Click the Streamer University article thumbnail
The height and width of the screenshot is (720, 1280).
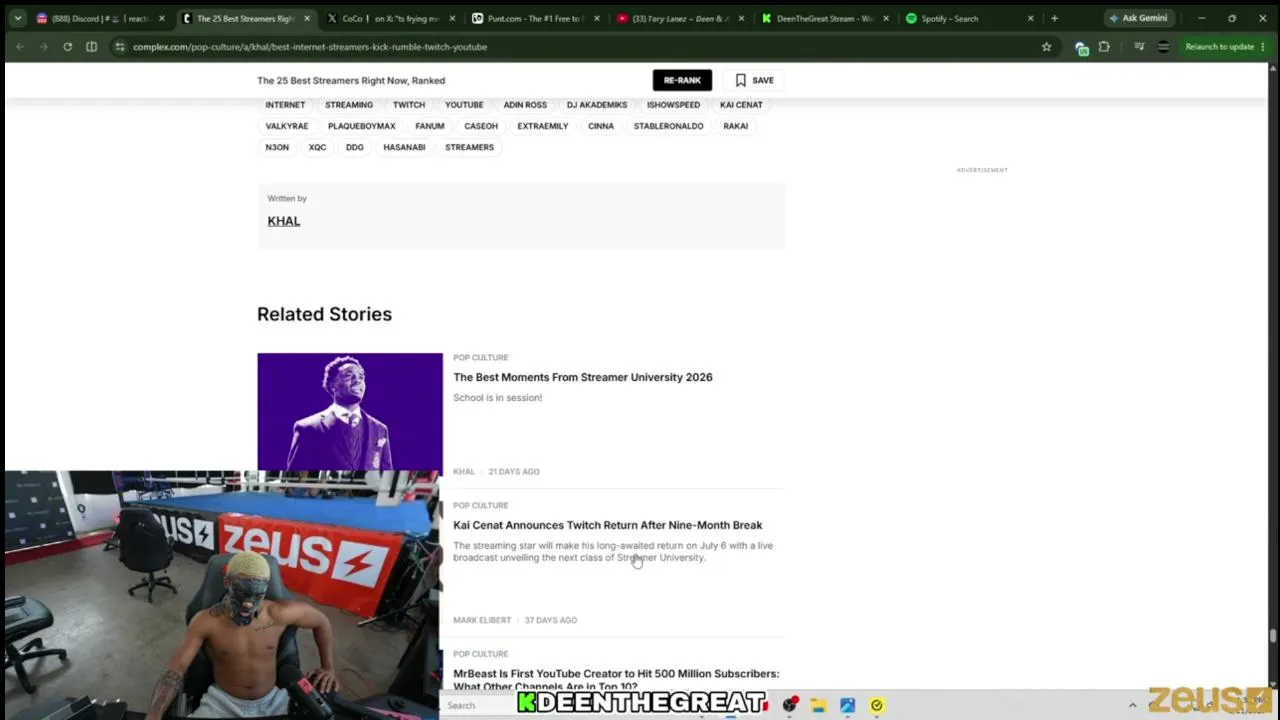(x=350, y=411)
